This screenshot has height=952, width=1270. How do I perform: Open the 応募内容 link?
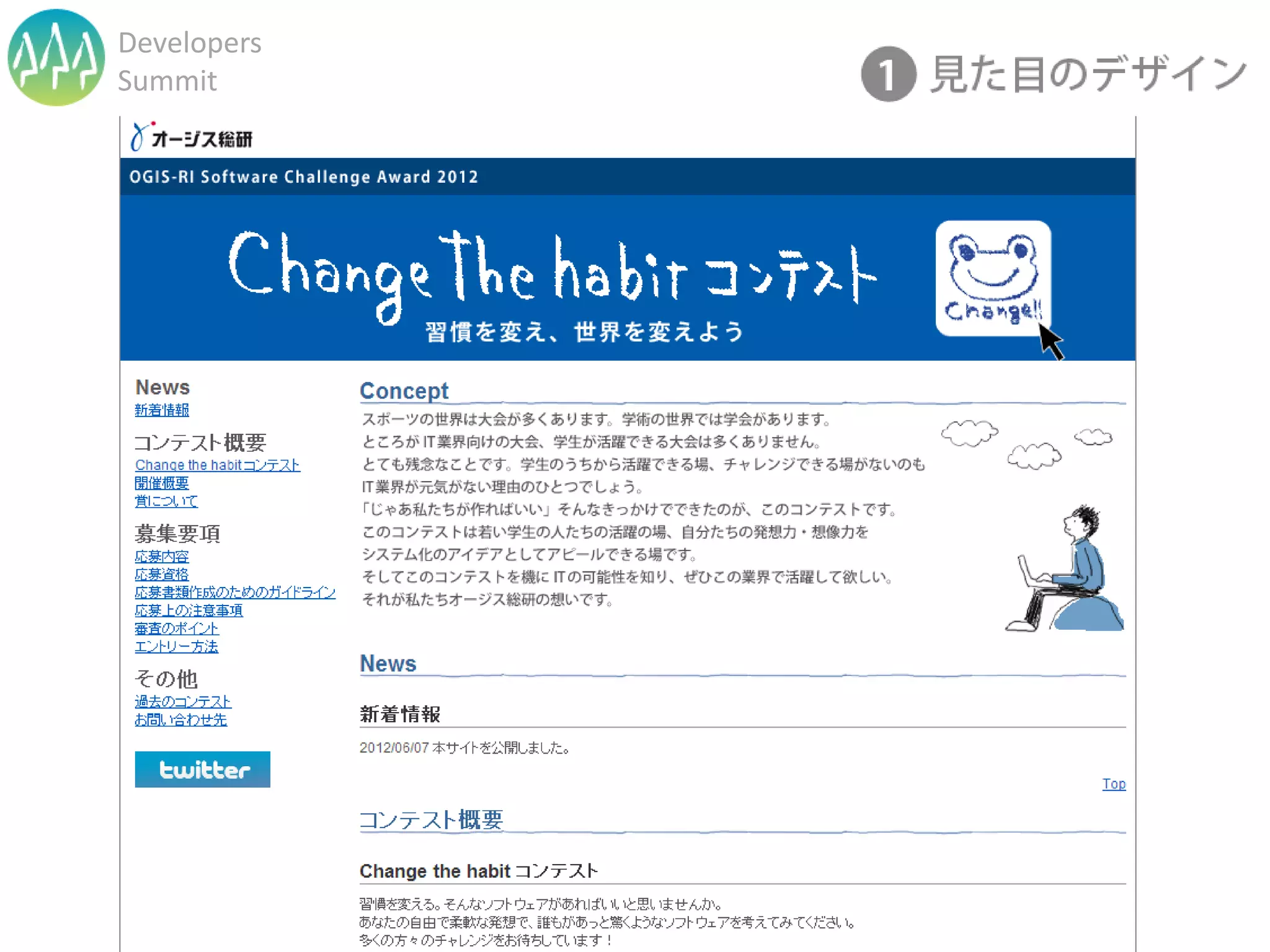pyautogui.click(x=162, y=556)
